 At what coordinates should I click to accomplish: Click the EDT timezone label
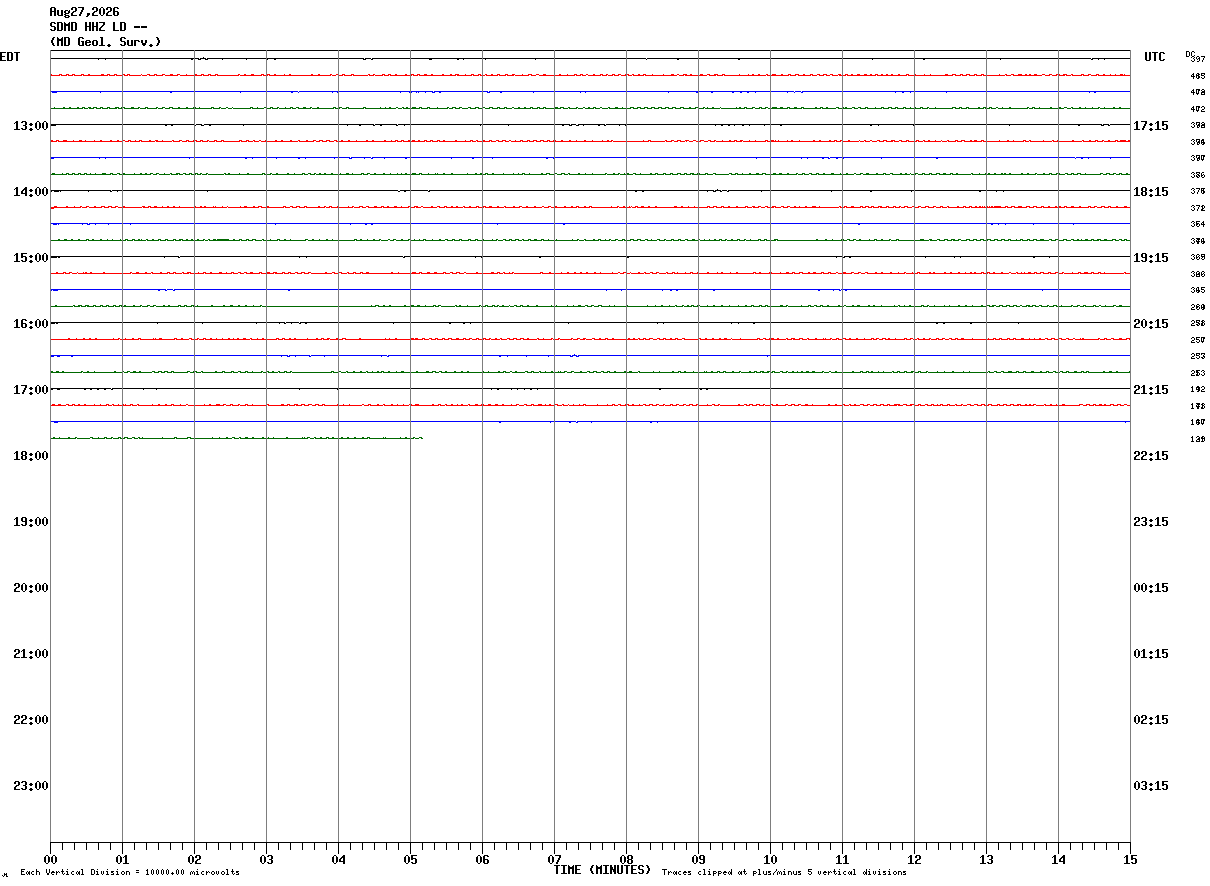point(10,57)
